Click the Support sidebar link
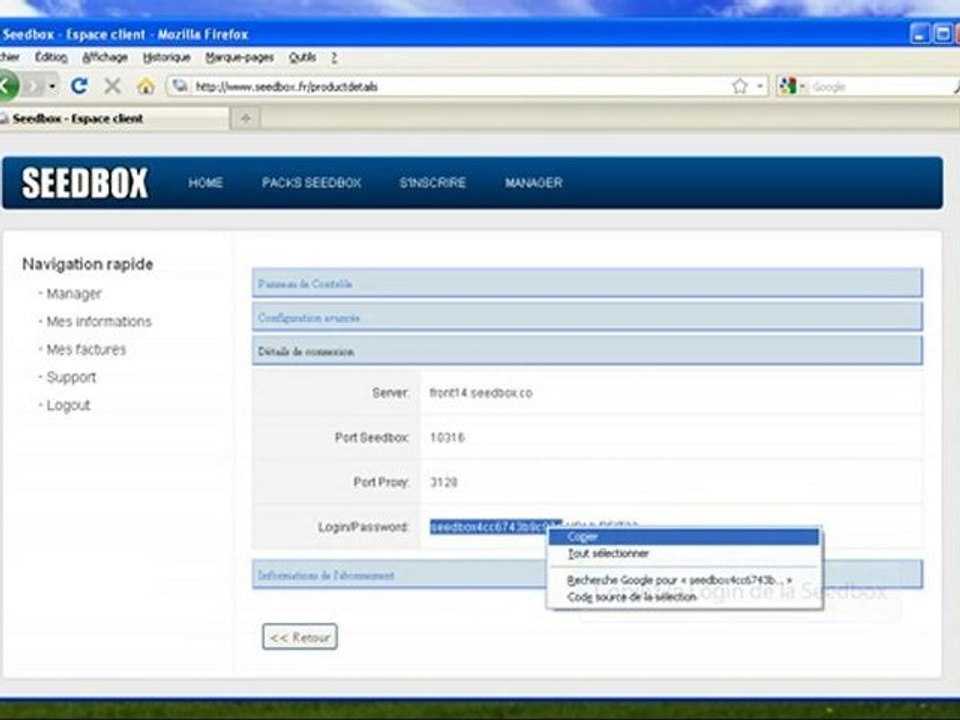Viewport: 960px width, 720px height. 71,377
